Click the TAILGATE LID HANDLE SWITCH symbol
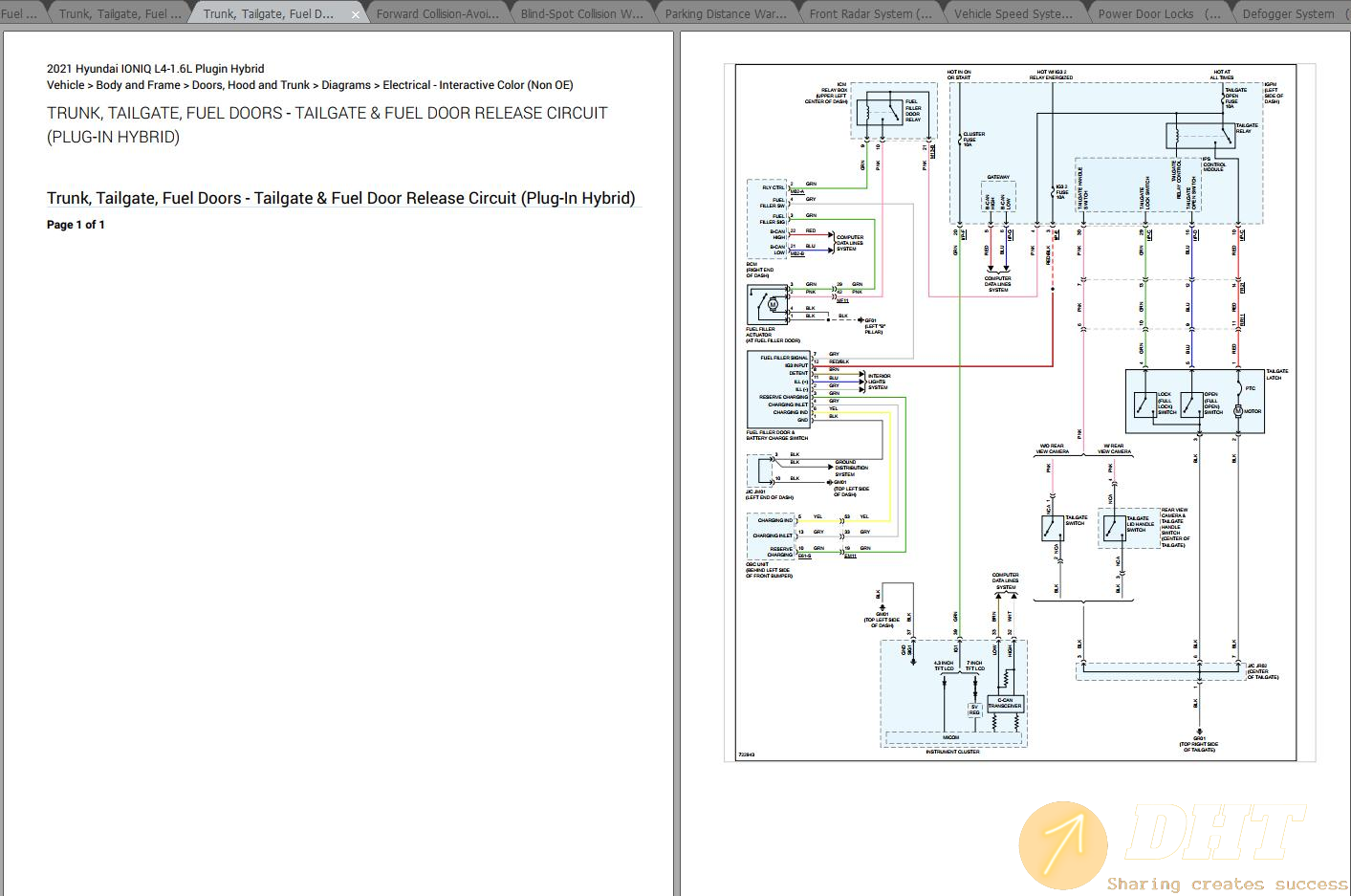The height and width of the screenshot is (896, 1351). point(1114,528)
